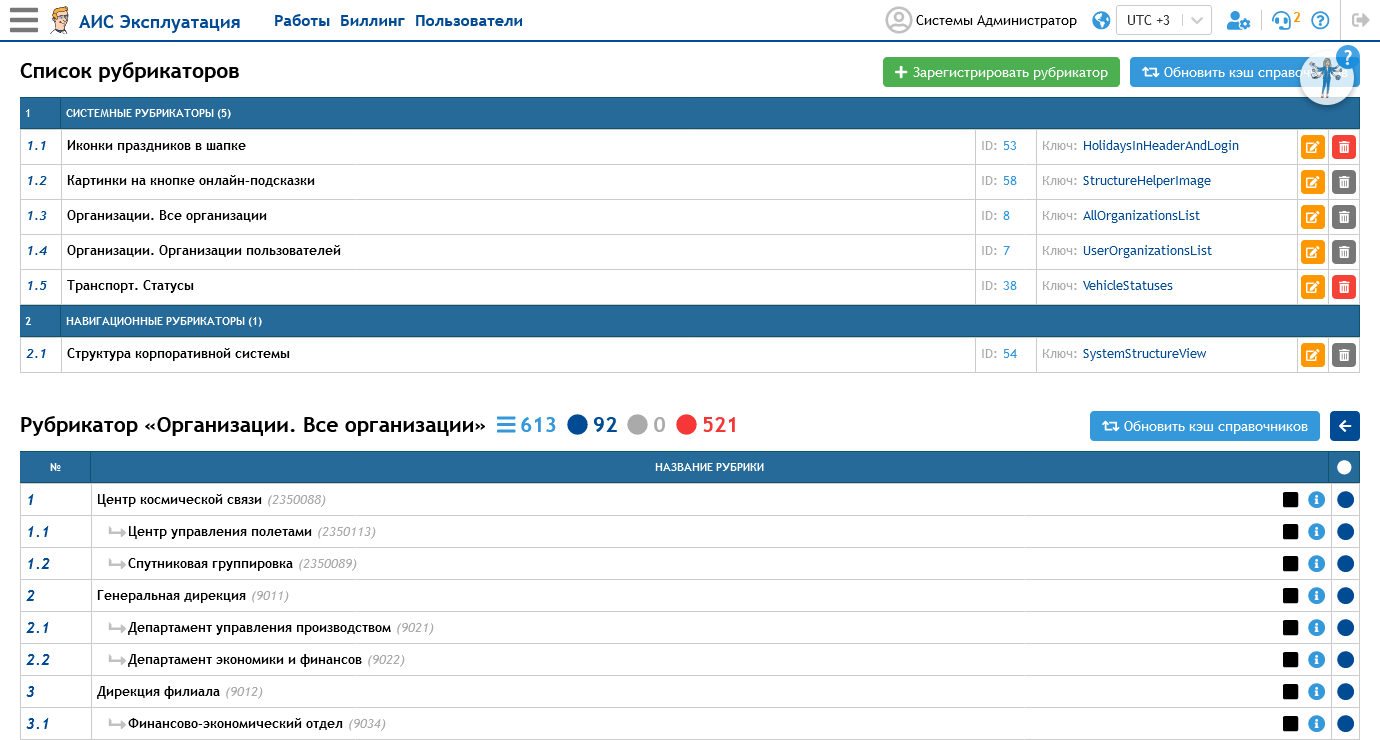The height and width of the screenshot is (740, 1380).
Task: Open the Работы menu
Action: 302,21
